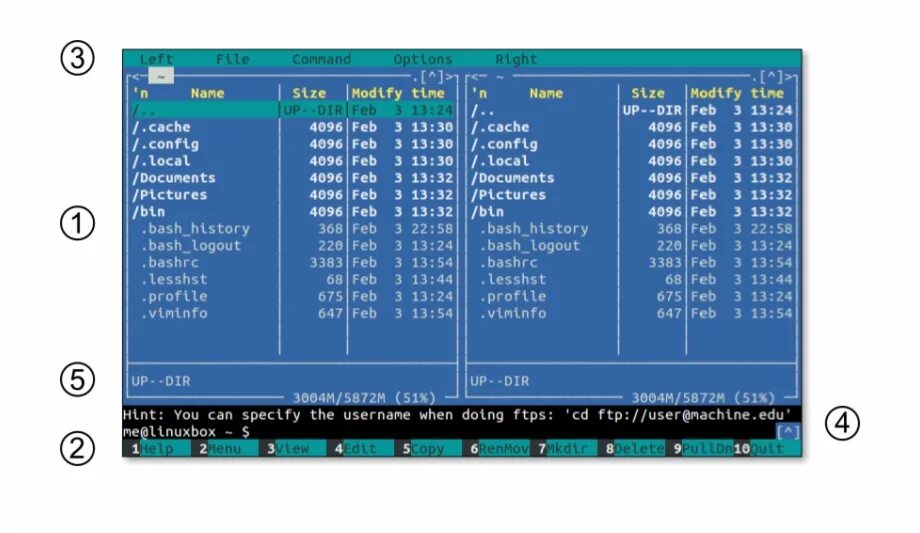Screen dimensions: 920x533
Task: Select .viminfo file in right panel
Action: 631,313
